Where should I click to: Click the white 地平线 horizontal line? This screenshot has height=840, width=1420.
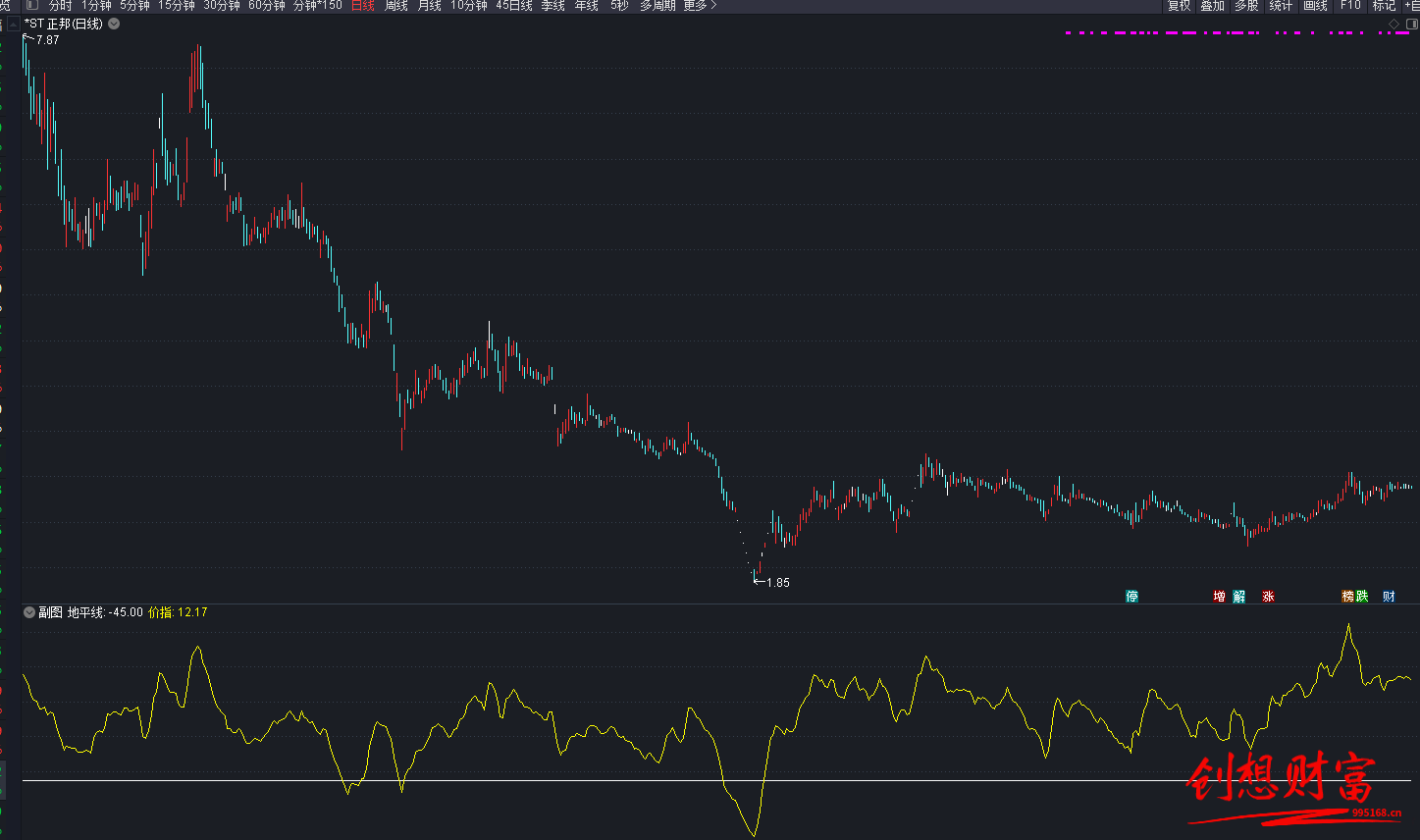tap(716, 781)
